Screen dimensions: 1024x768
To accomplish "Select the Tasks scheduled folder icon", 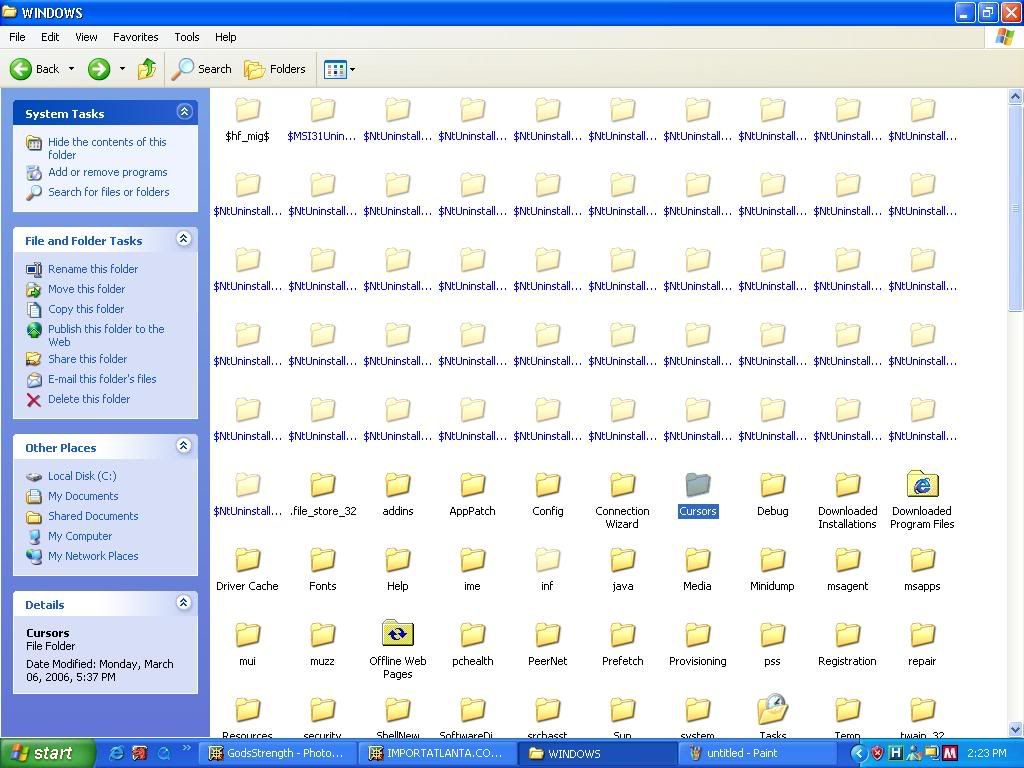I will click(772, 711).
